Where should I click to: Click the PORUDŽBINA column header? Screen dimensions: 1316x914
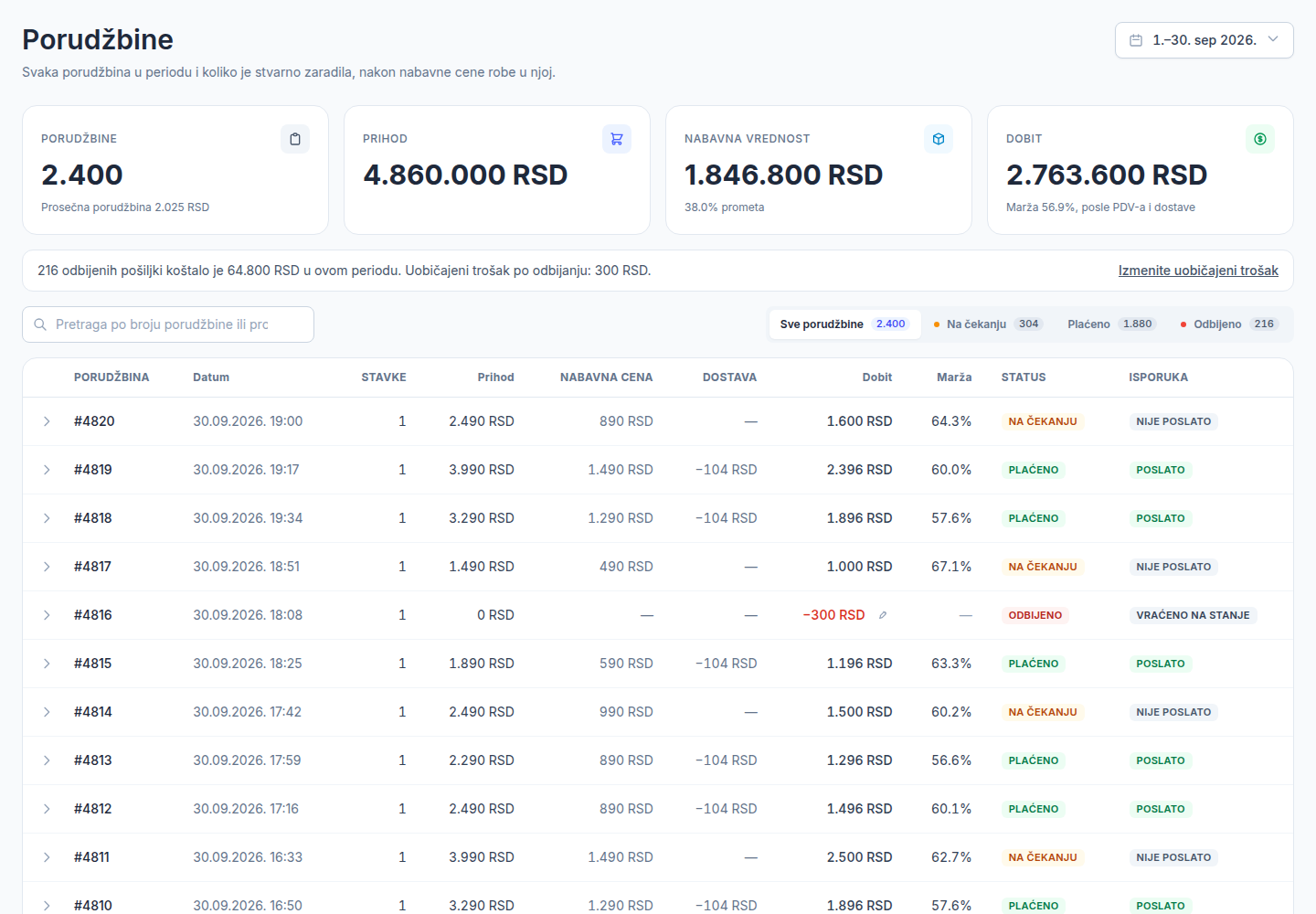coord(111,377)
